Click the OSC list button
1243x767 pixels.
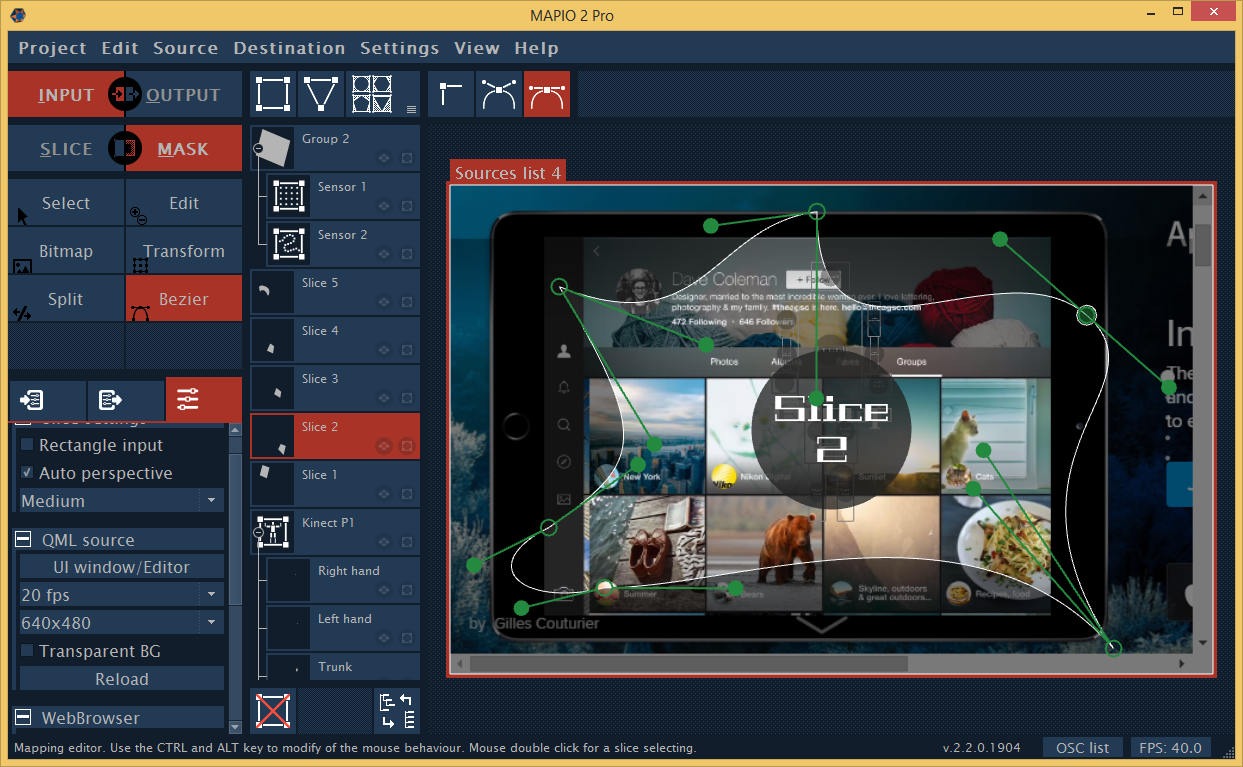click(1083, 748)
